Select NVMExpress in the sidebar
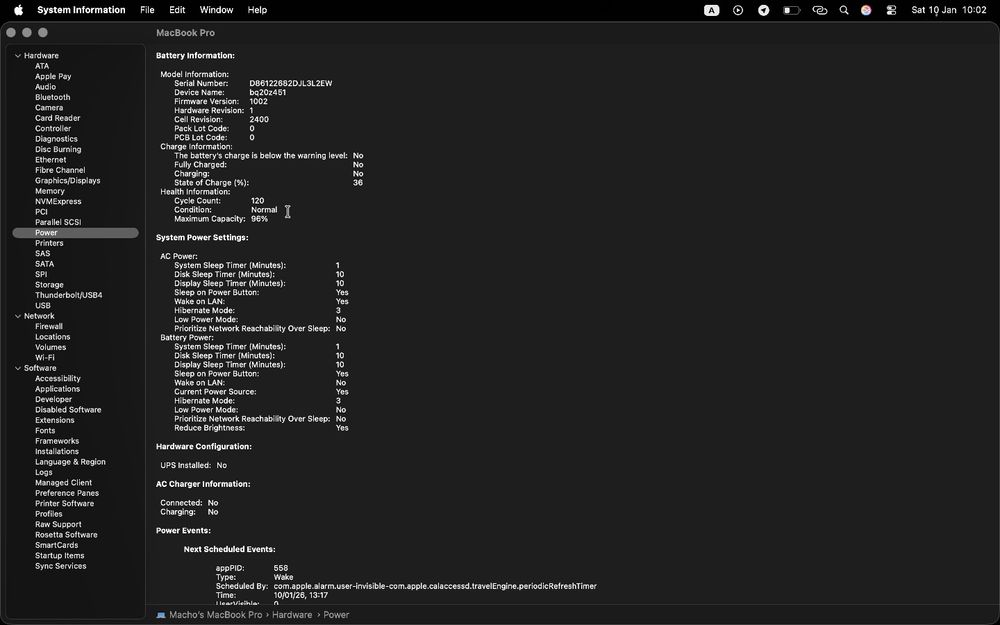Screen dimensions: 1000x625 pyautogui.click(x=58, y=201)
